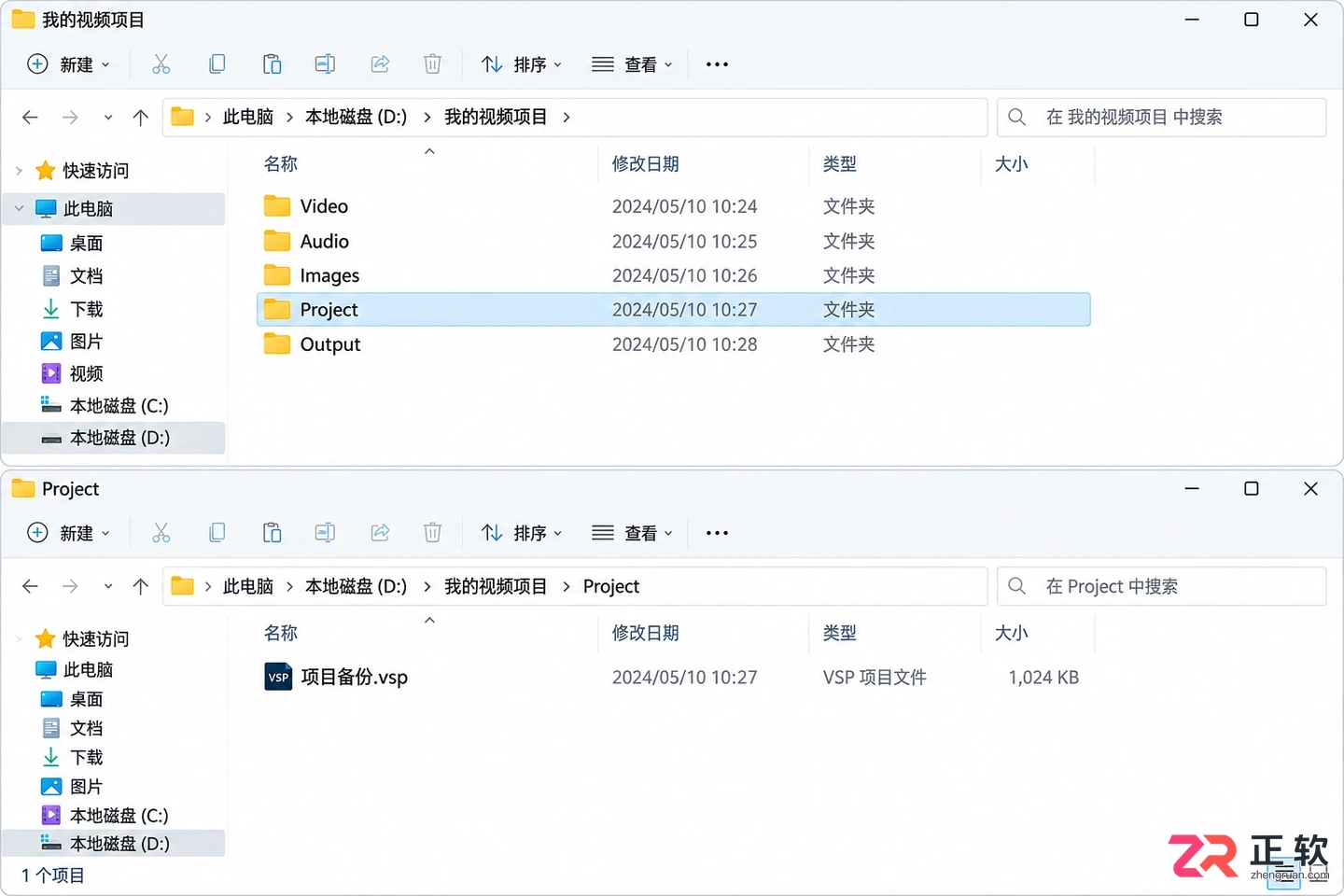
Task: Open more options menu in the 我的视频项目 window
Action: point(717,64)
